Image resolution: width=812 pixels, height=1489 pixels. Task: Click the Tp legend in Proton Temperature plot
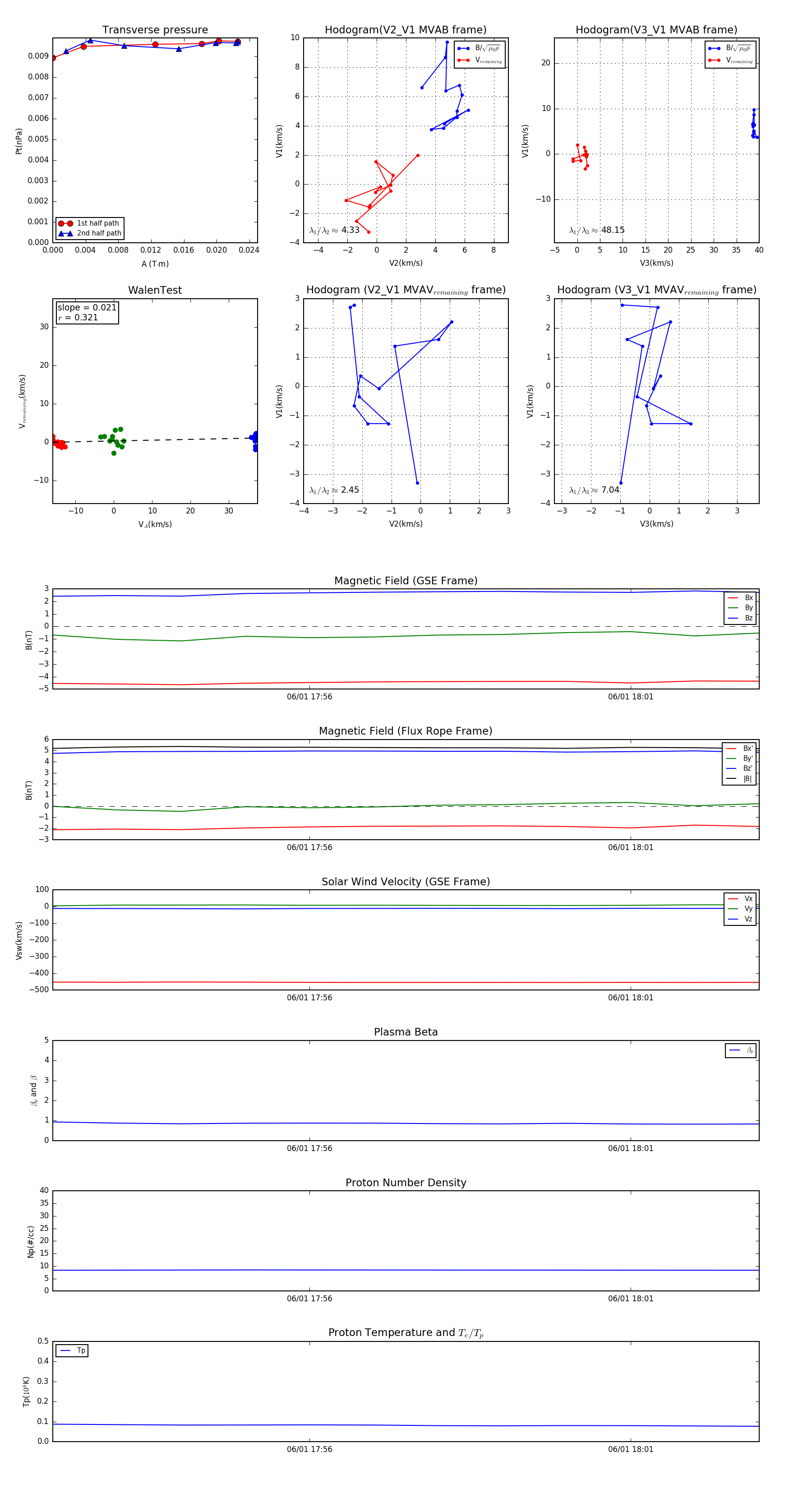point(72,1351)
